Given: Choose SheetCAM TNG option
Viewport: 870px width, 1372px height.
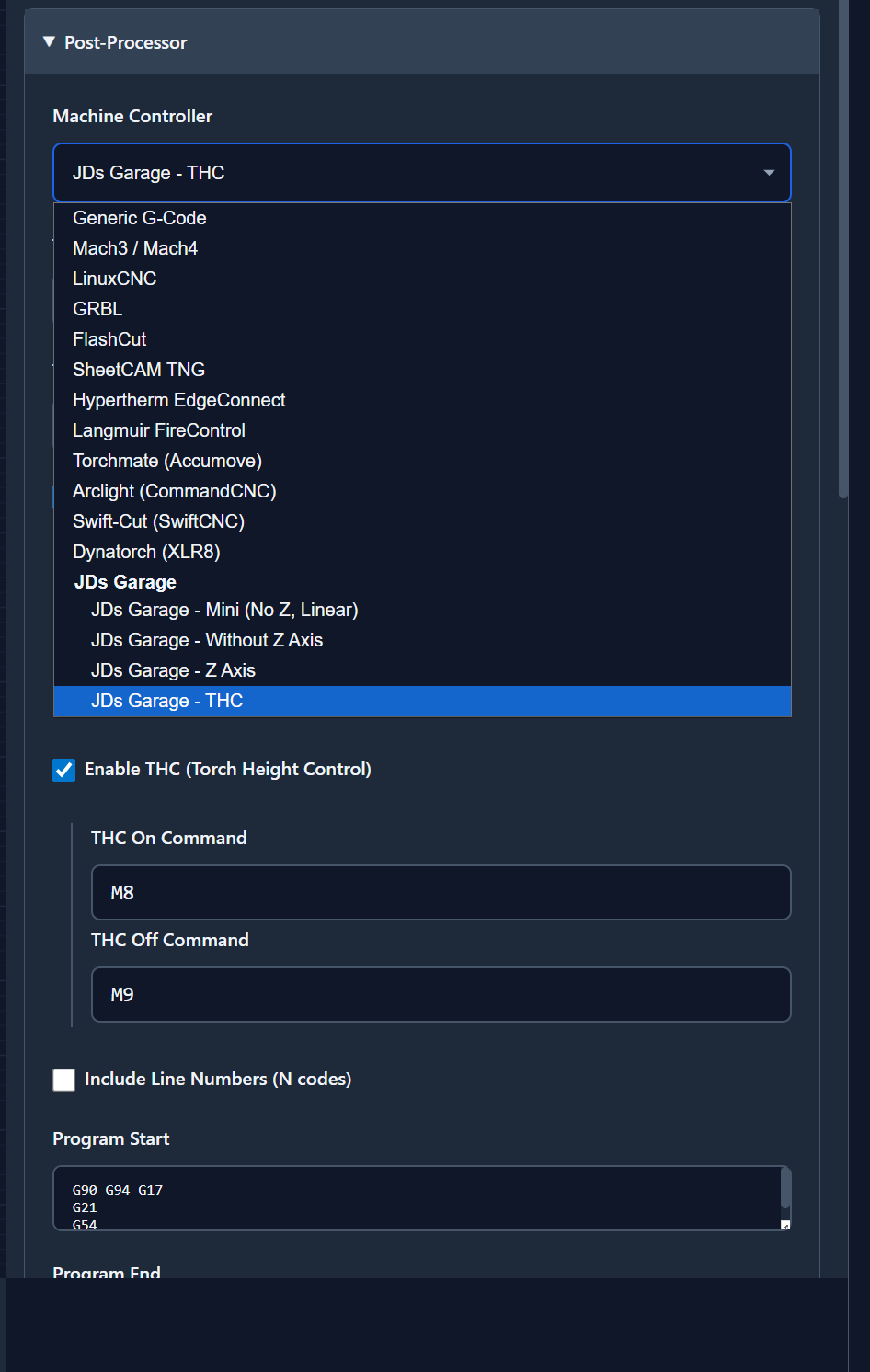Looking at the screenshot, I should 139,370.
